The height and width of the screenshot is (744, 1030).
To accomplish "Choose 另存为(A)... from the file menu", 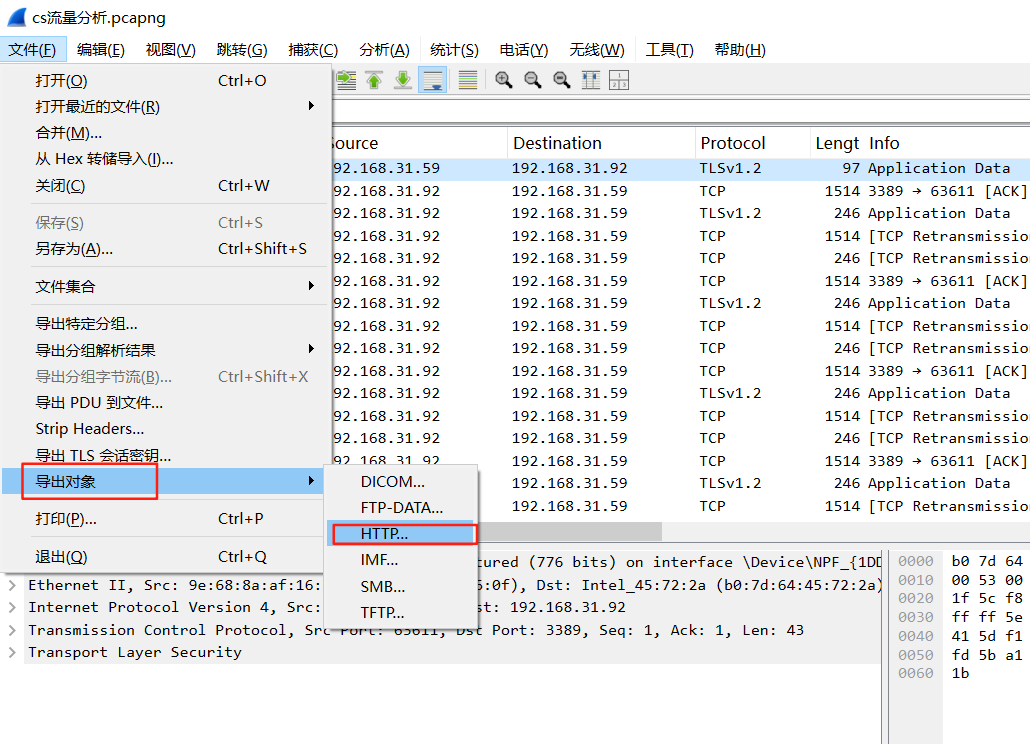I will [74, 249].
